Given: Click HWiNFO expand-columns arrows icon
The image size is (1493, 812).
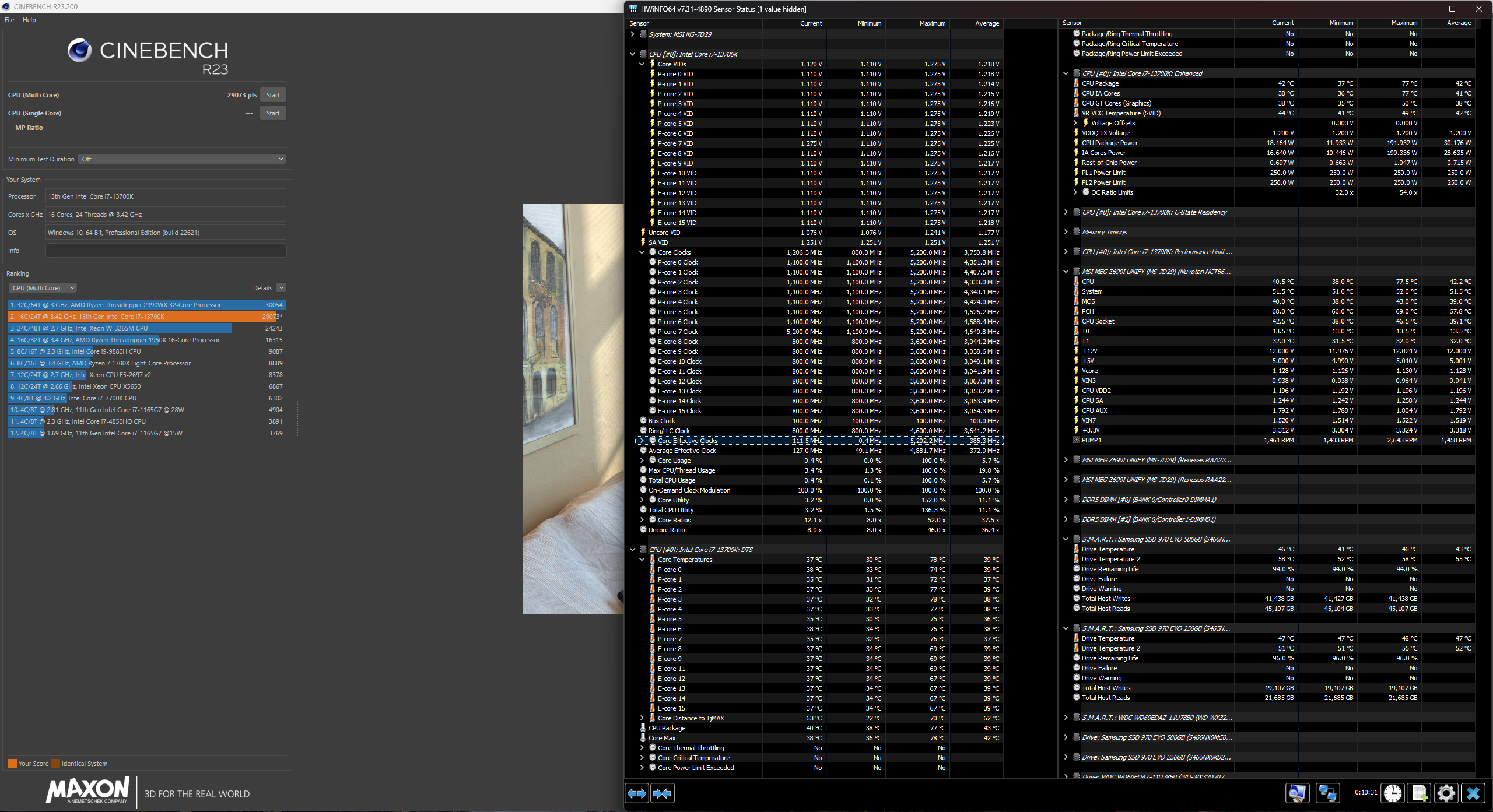Looking at the screenshot, I should click(x=636, y=793).
